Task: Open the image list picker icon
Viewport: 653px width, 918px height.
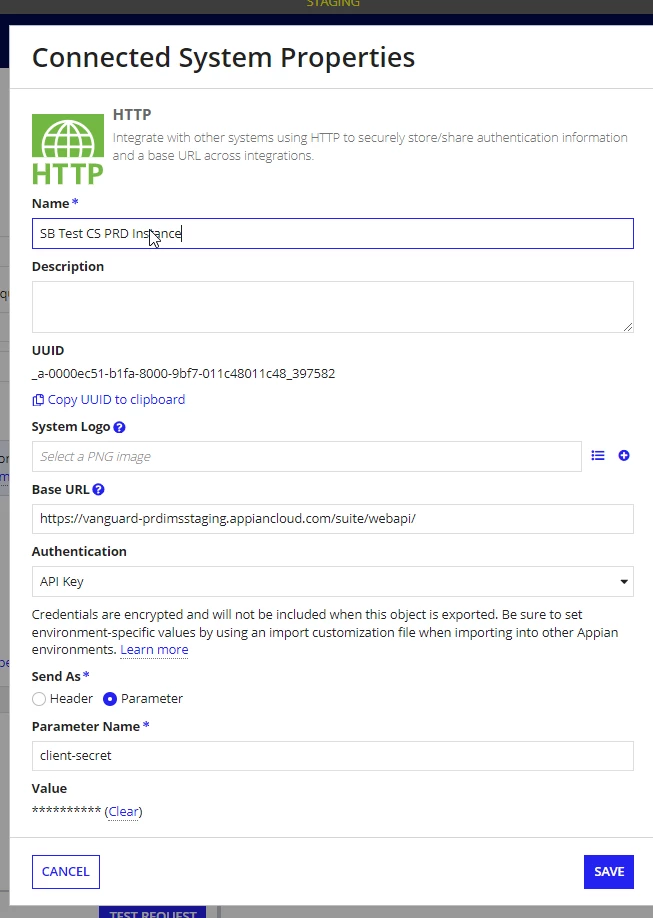Action: coord(597,455)
